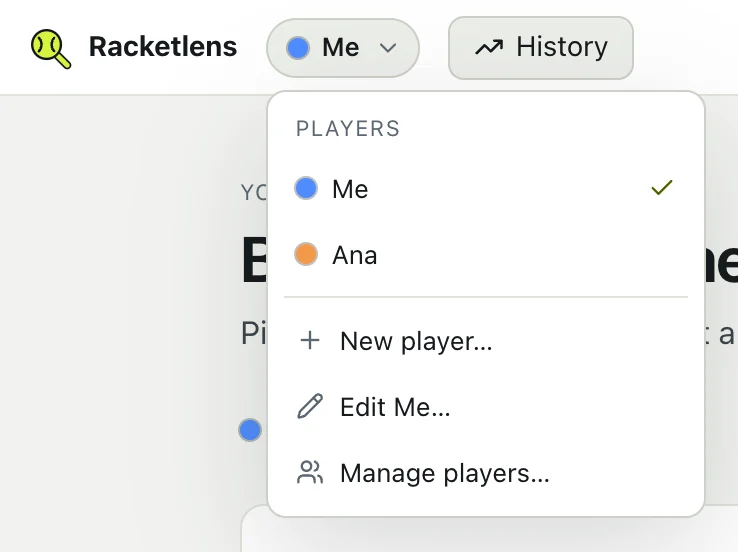This screenshot has height=552, width=738.
Task: Click the Racketlens tennis ball magnifier logo
Action: [x=51, y=48]
